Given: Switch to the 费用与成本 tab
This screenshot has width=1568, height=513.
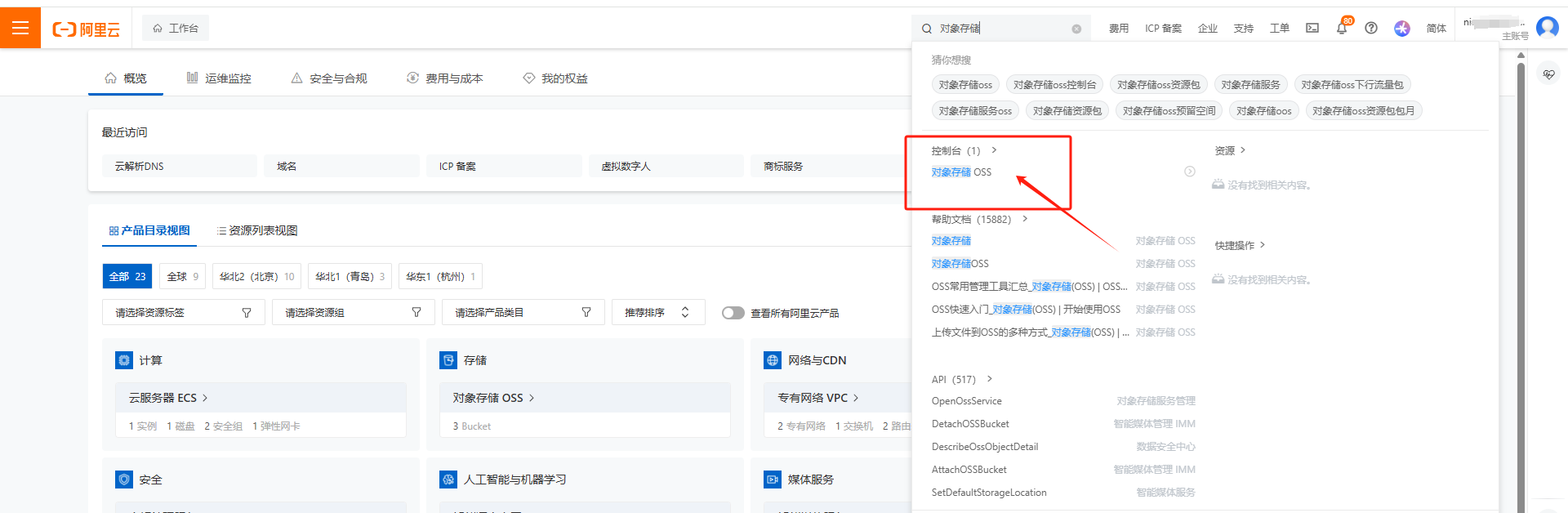Looking at the screenshot, I should (x=445, y=78).
